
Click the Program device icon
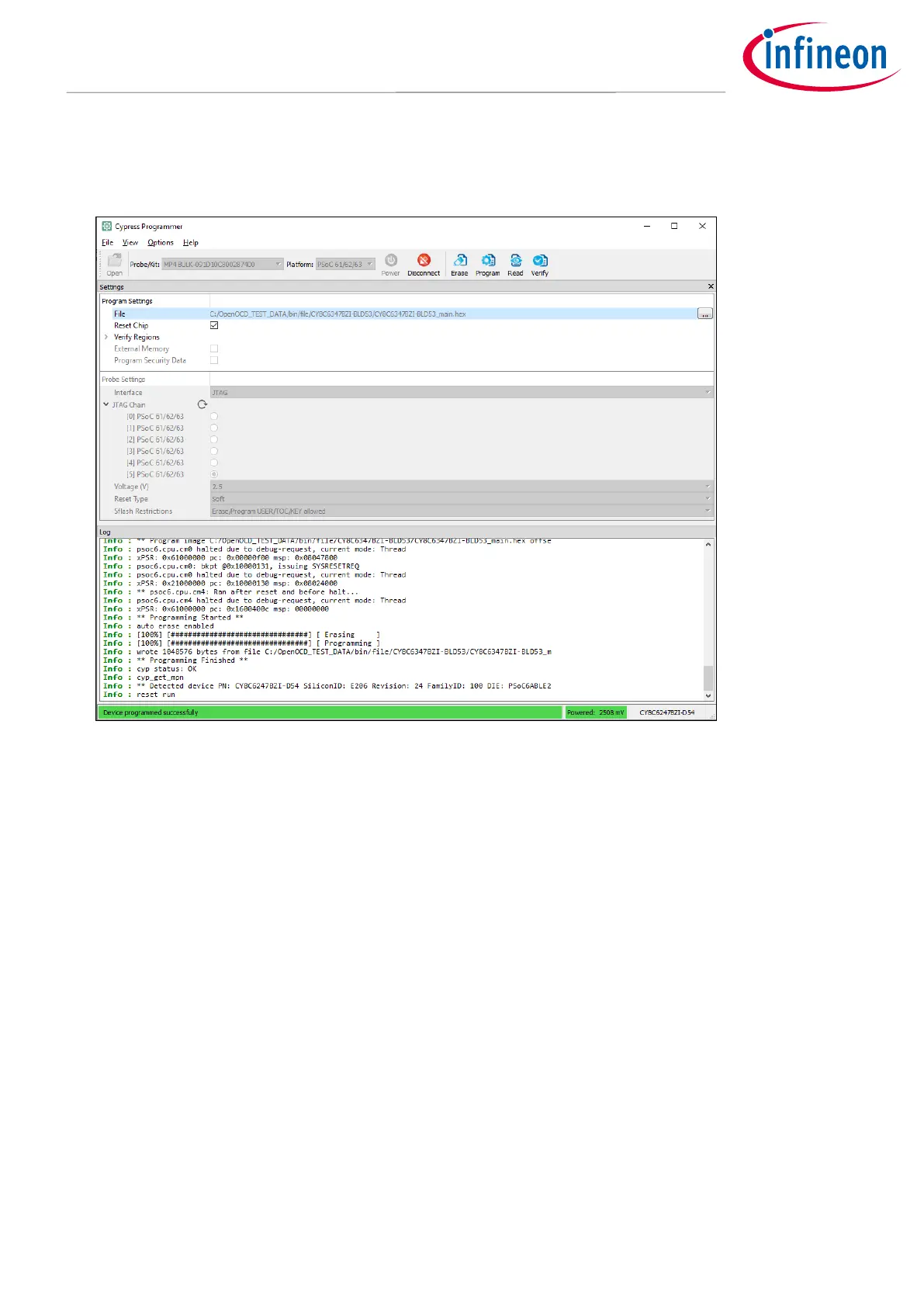pyautogui.click(x=488, y=264)
